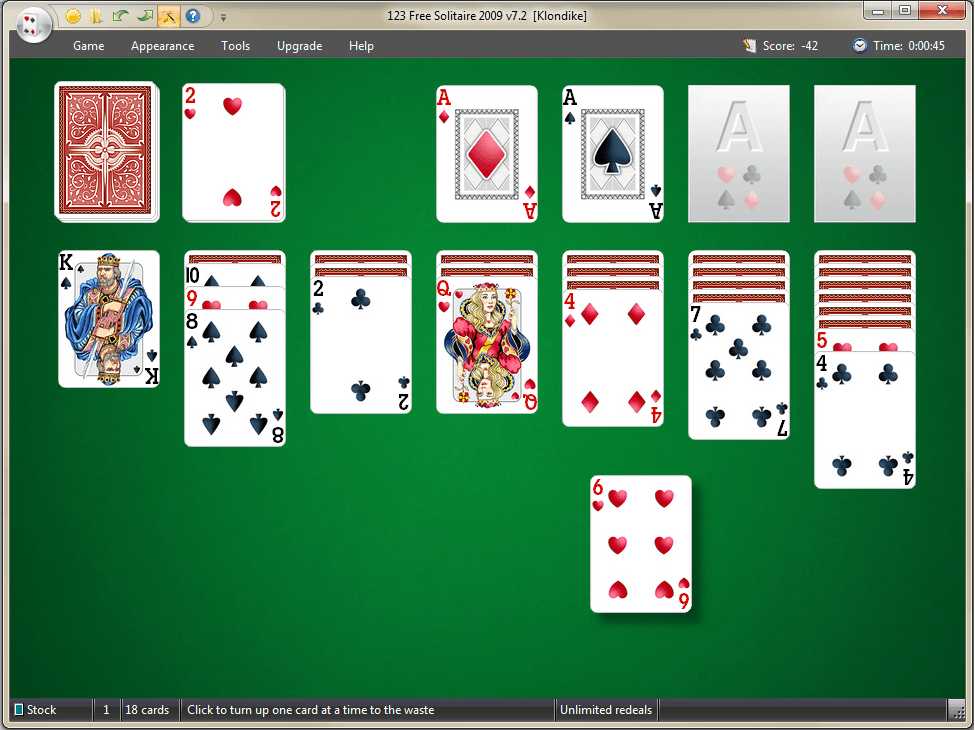The height and width of the screenshot is (730, 975).
Task: Select the king of spades card
Action: click(109, 319)
